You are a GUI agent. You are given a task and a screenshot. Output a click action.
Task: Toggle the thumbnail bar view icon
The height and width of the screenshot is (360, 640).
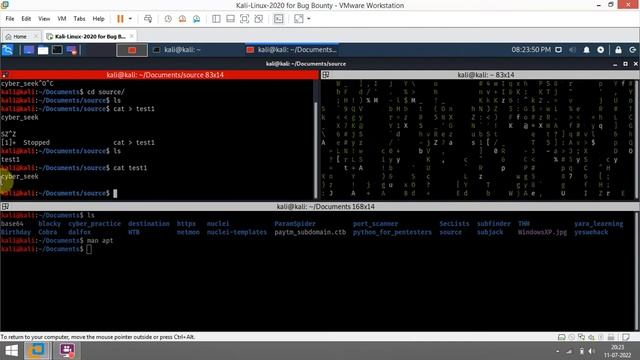pos(230,19)
